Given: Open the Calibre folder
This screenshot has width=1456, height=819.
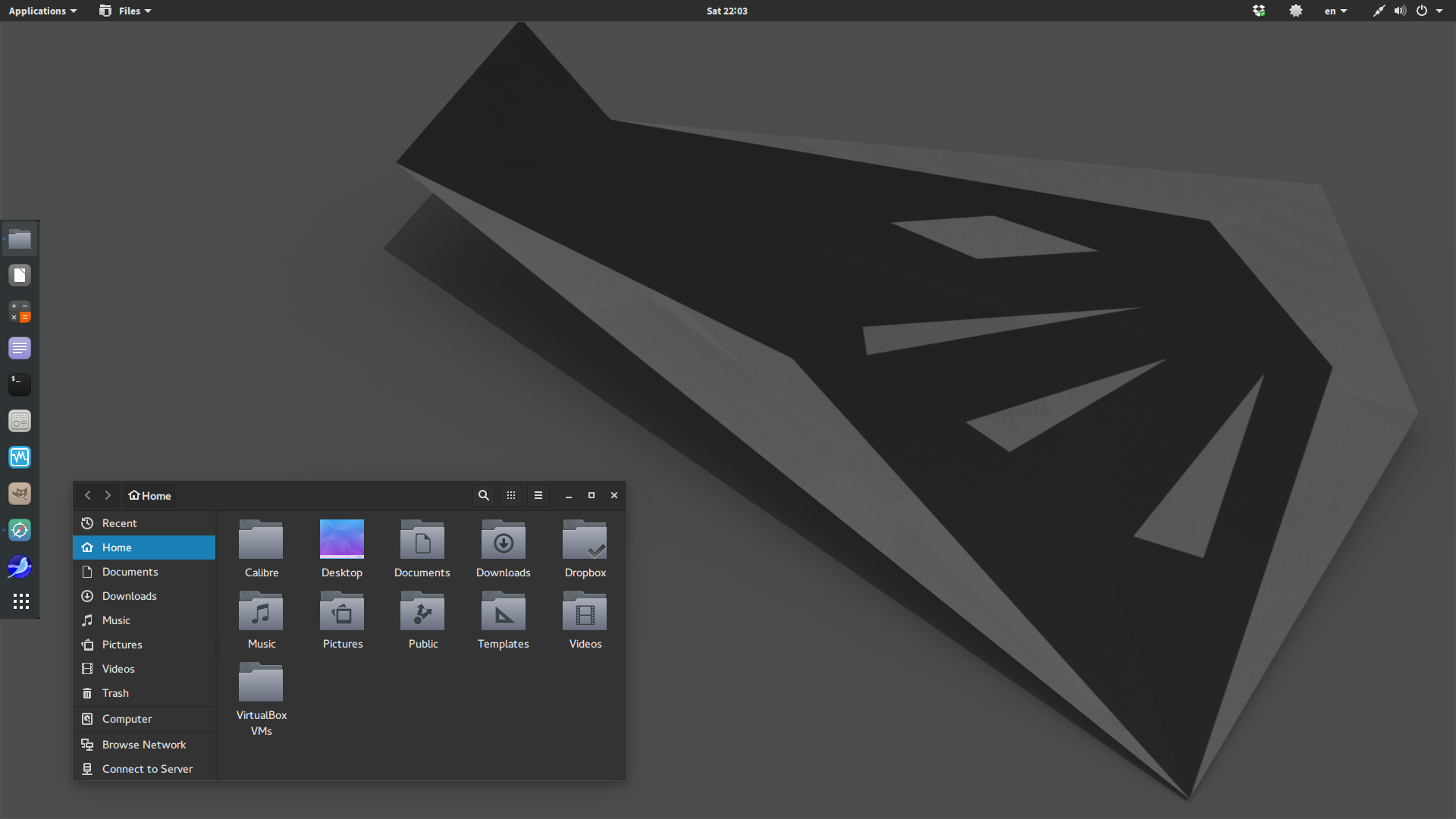Looking at the screenshot, I should (262, 550).
